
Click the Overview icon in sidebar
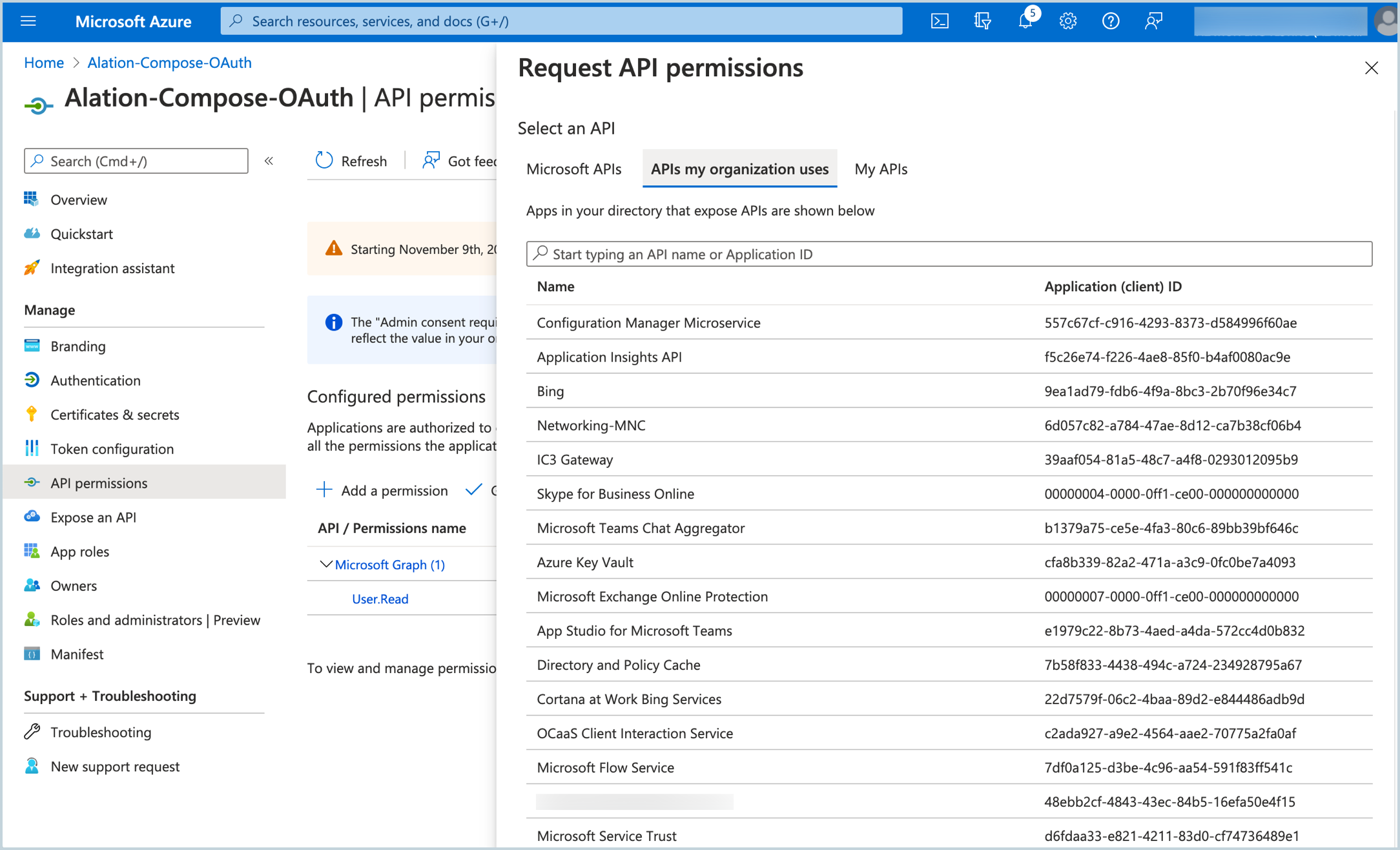tap(31, 199)
